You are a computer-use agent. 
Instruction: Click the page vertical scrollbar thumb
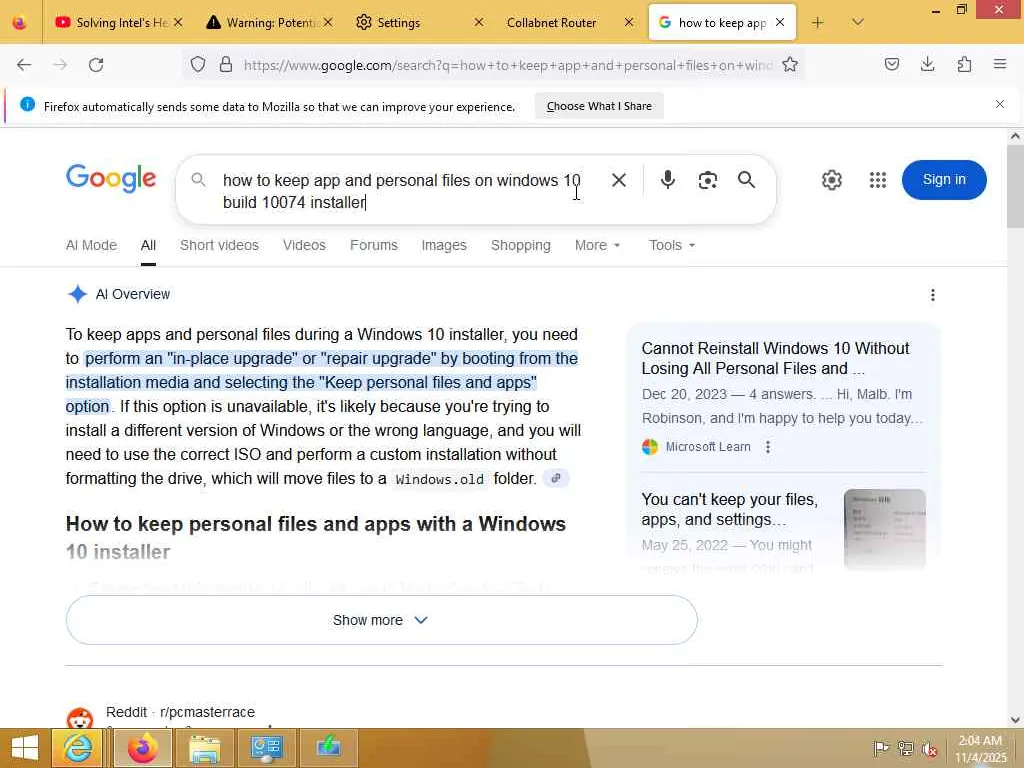point(1015,186)
